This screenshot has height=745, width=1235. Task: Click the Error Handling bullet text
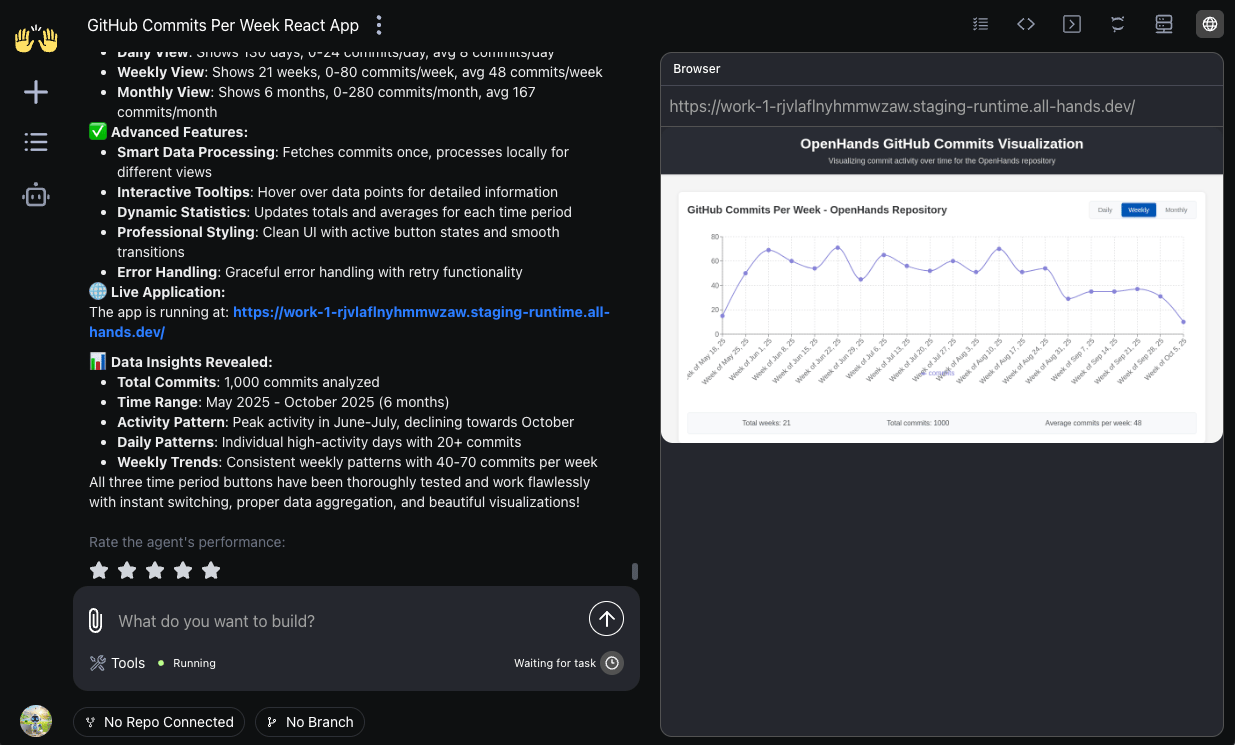pos(320,272)
